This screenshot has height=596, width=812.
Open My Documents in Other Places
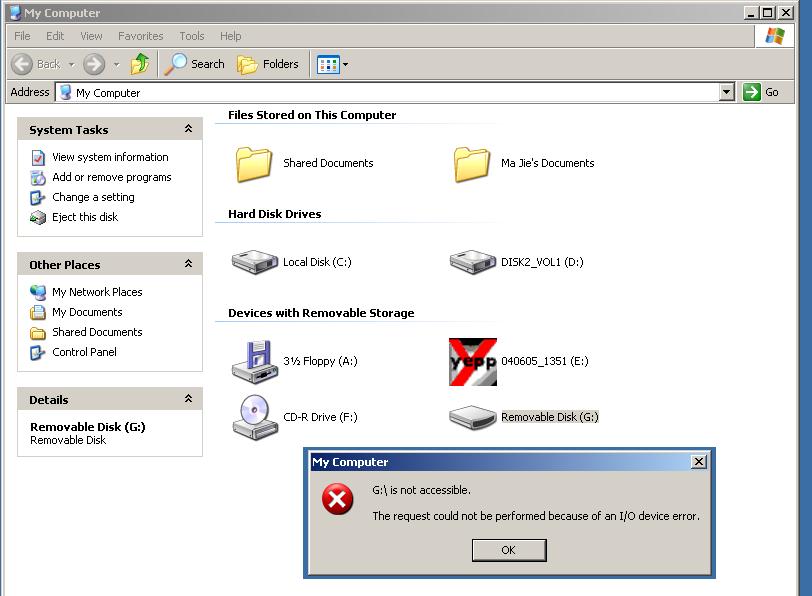(87, 312)
